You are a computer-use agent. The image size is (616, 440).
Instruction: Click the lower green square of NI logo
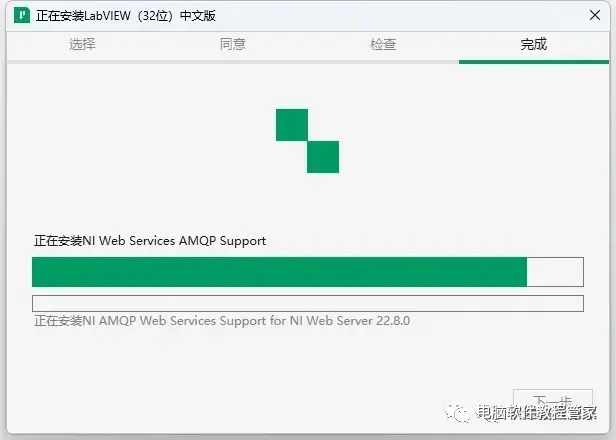(x=323, y=157)
